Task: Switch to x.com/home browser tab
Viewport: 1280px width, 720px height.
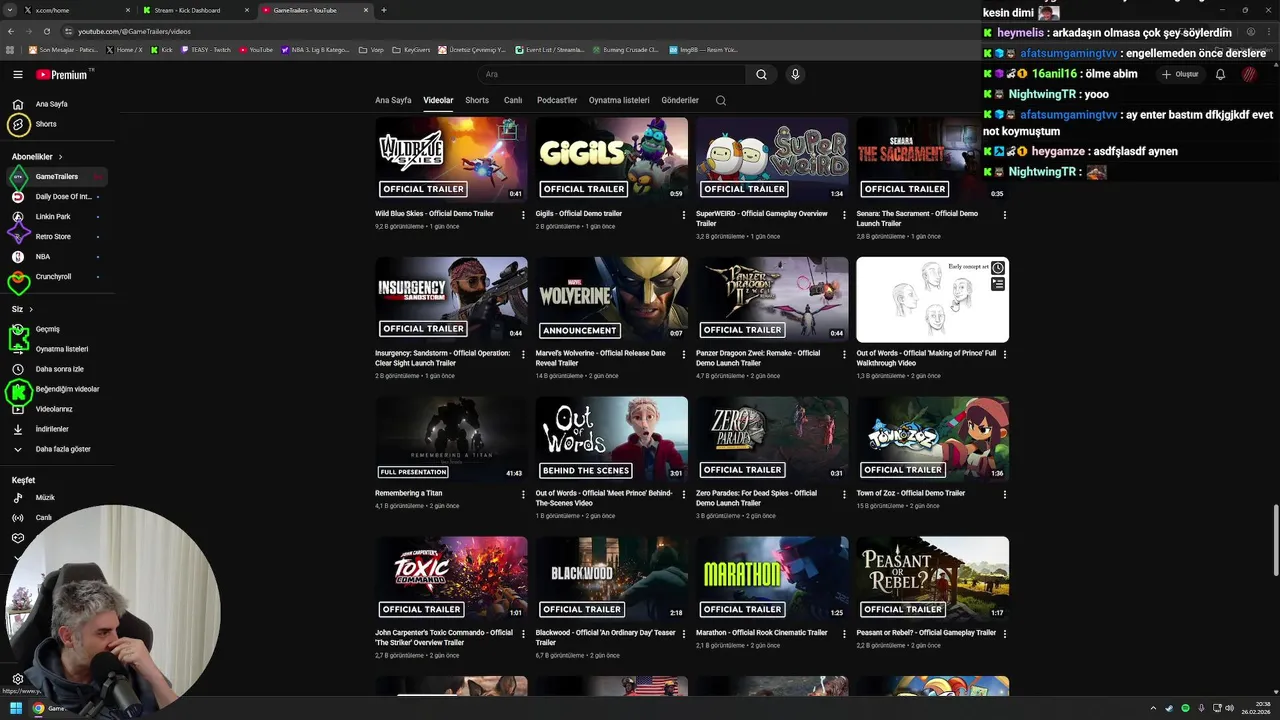Action: click(77, 10)
